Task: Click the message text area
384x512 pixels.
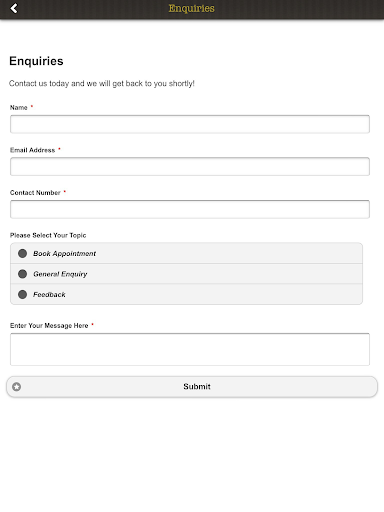Action: (x=190, y=349)
